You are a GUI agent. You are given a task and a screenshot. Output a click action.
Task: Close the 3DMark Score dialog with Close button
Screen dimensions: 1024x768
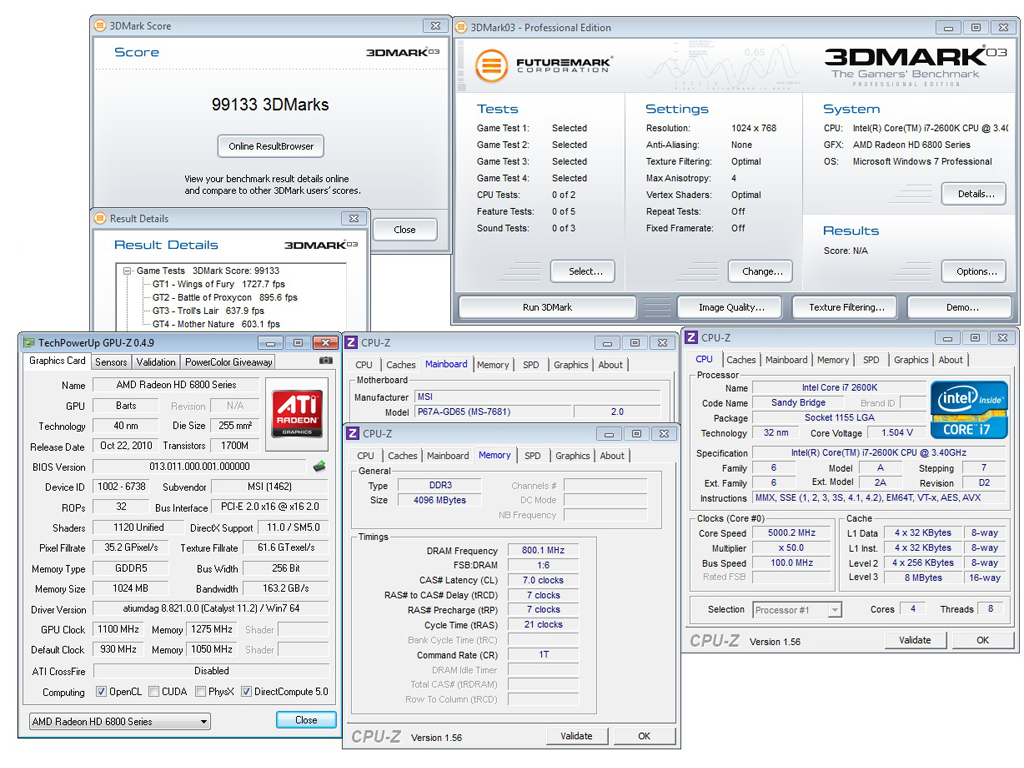[405, 230]
